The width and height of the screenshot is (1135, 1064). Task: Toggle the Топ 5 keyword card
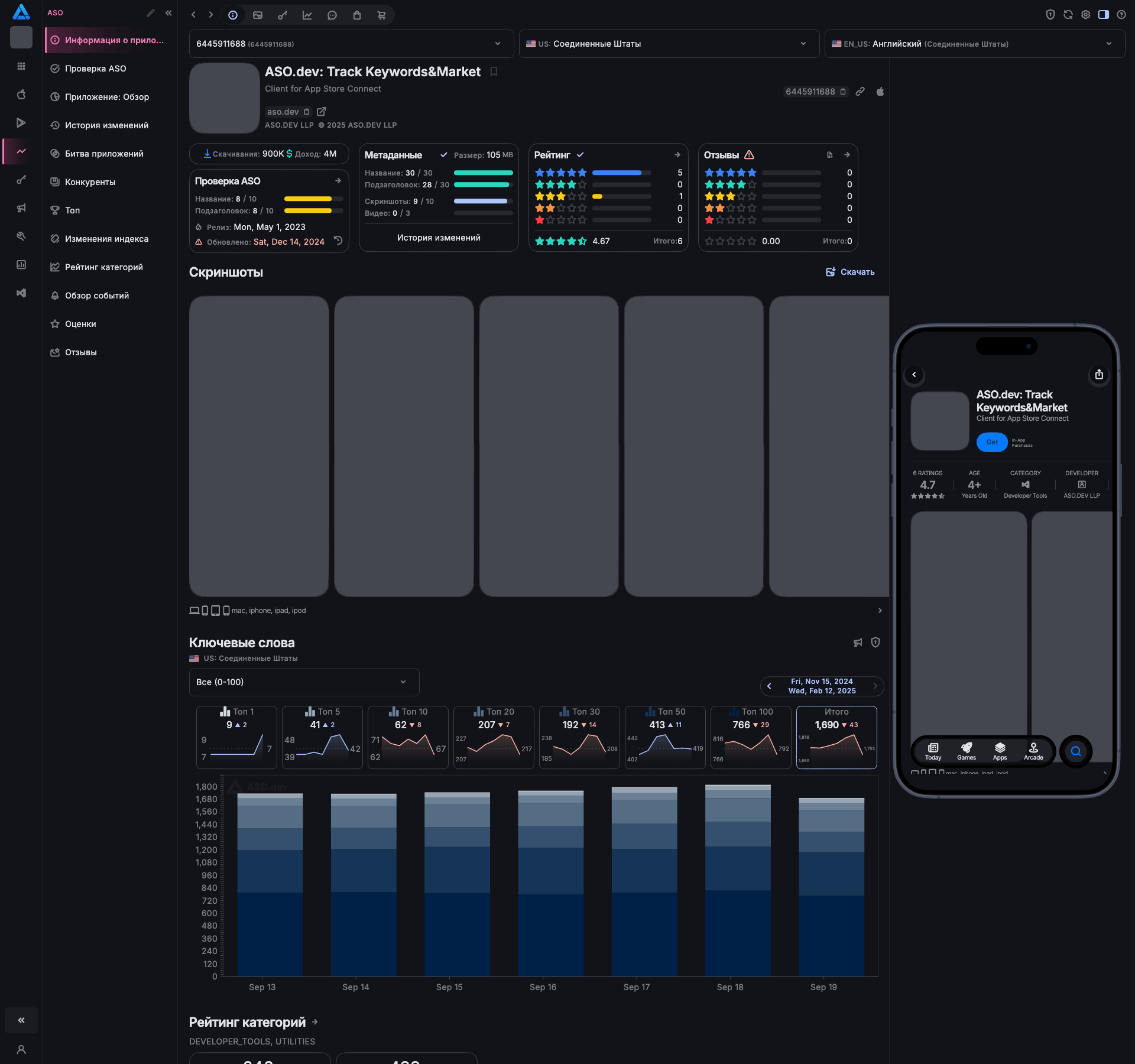tap(322, 737)
